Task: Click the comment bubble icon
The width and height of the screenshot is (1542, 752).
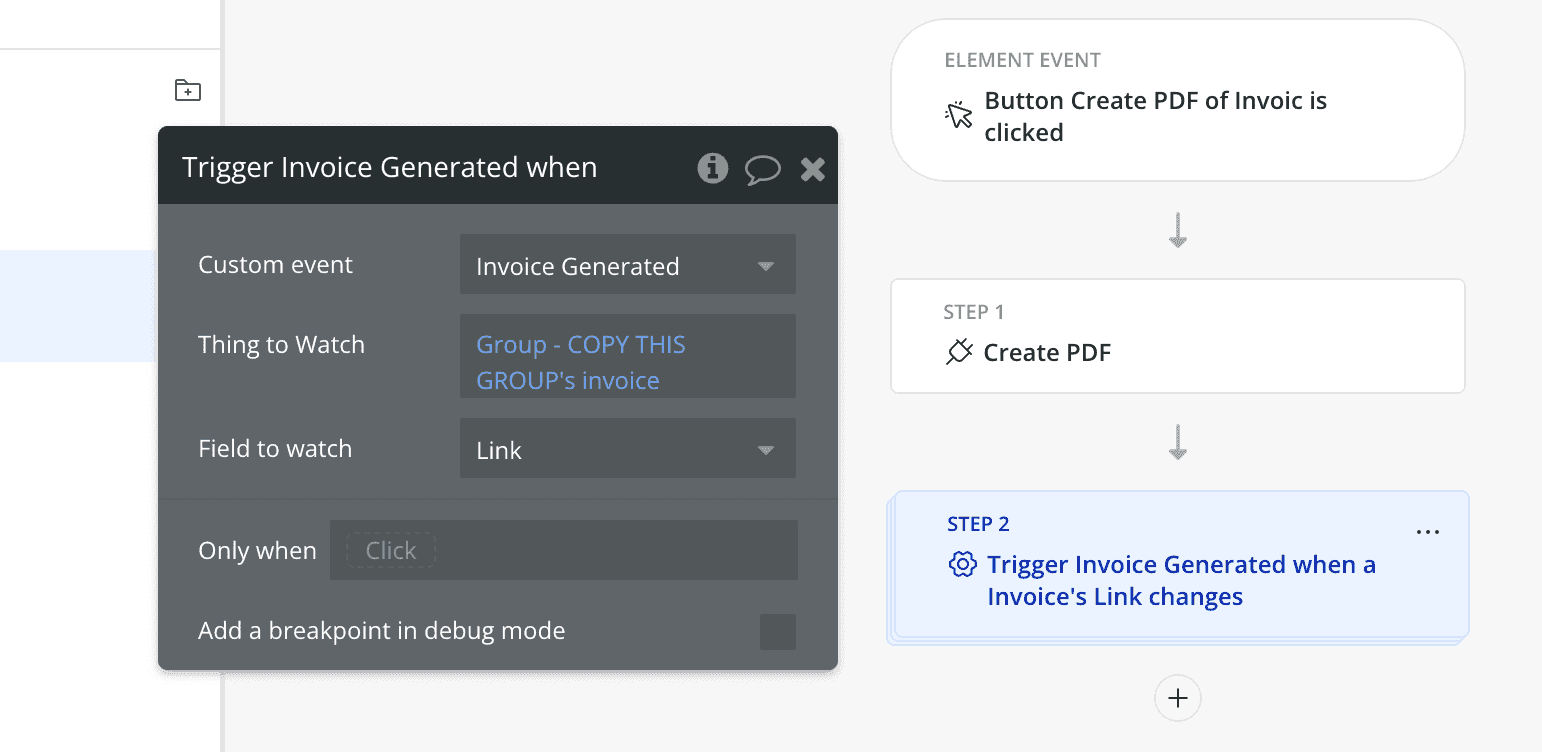Action: tap(762, 169)
